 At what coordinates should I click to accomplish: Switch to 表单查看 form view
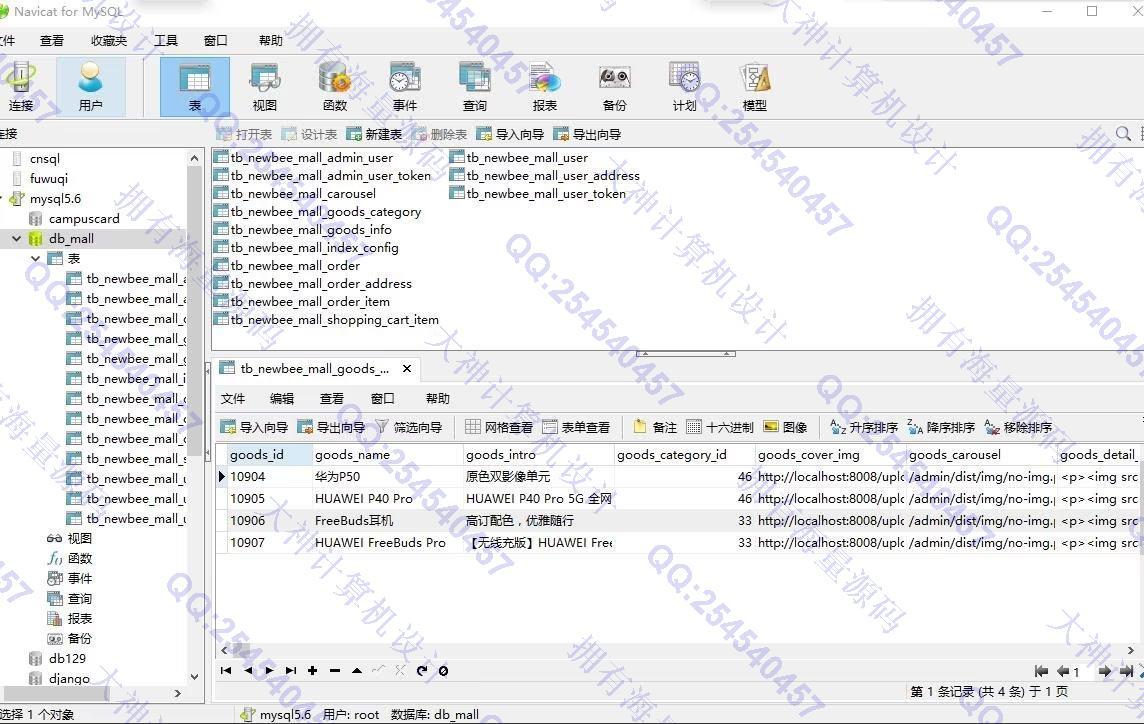[x=576, y=427]
